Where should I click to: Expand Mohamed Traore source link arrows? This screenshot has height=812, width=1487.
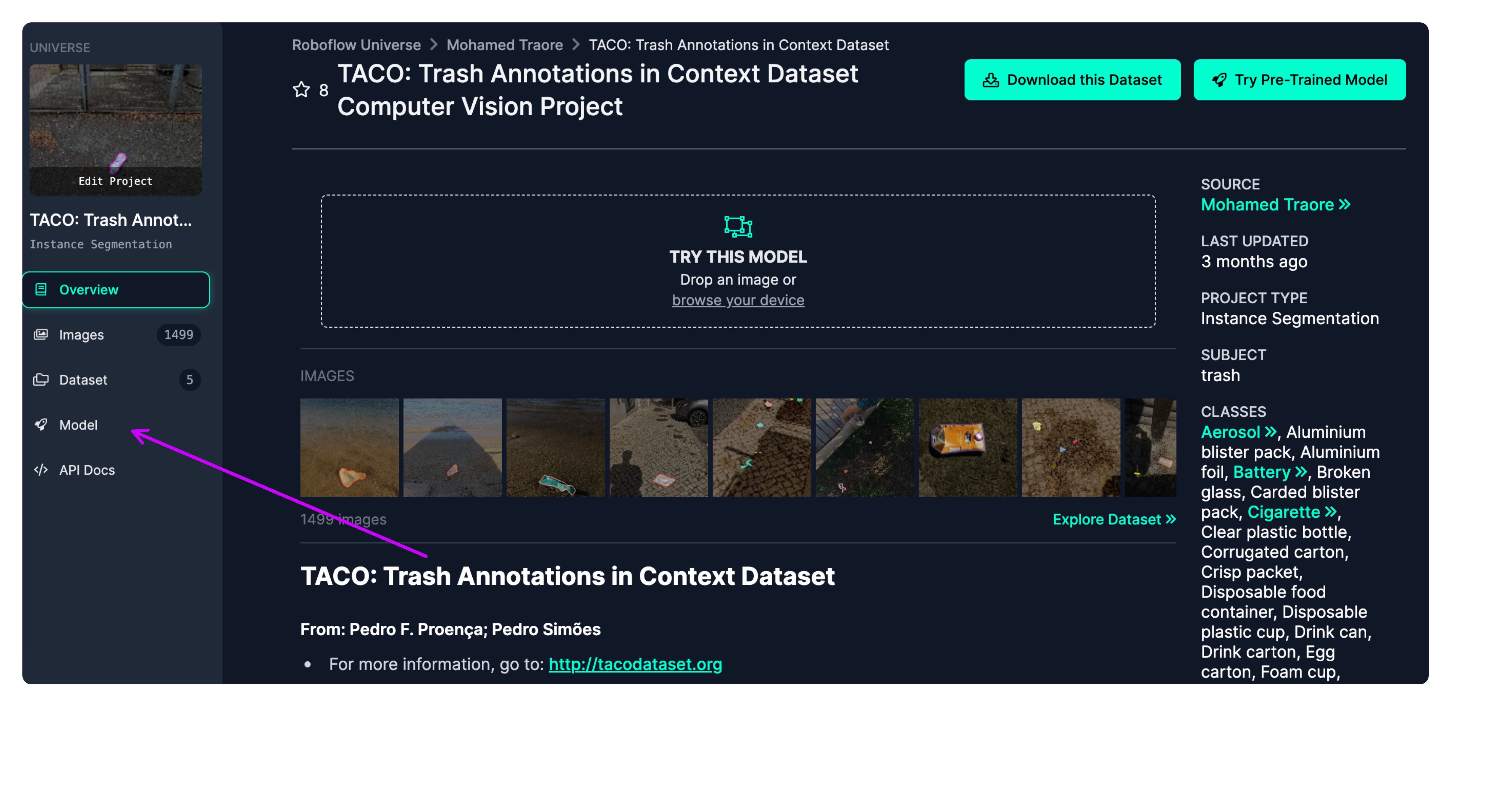click(1344, 204)
